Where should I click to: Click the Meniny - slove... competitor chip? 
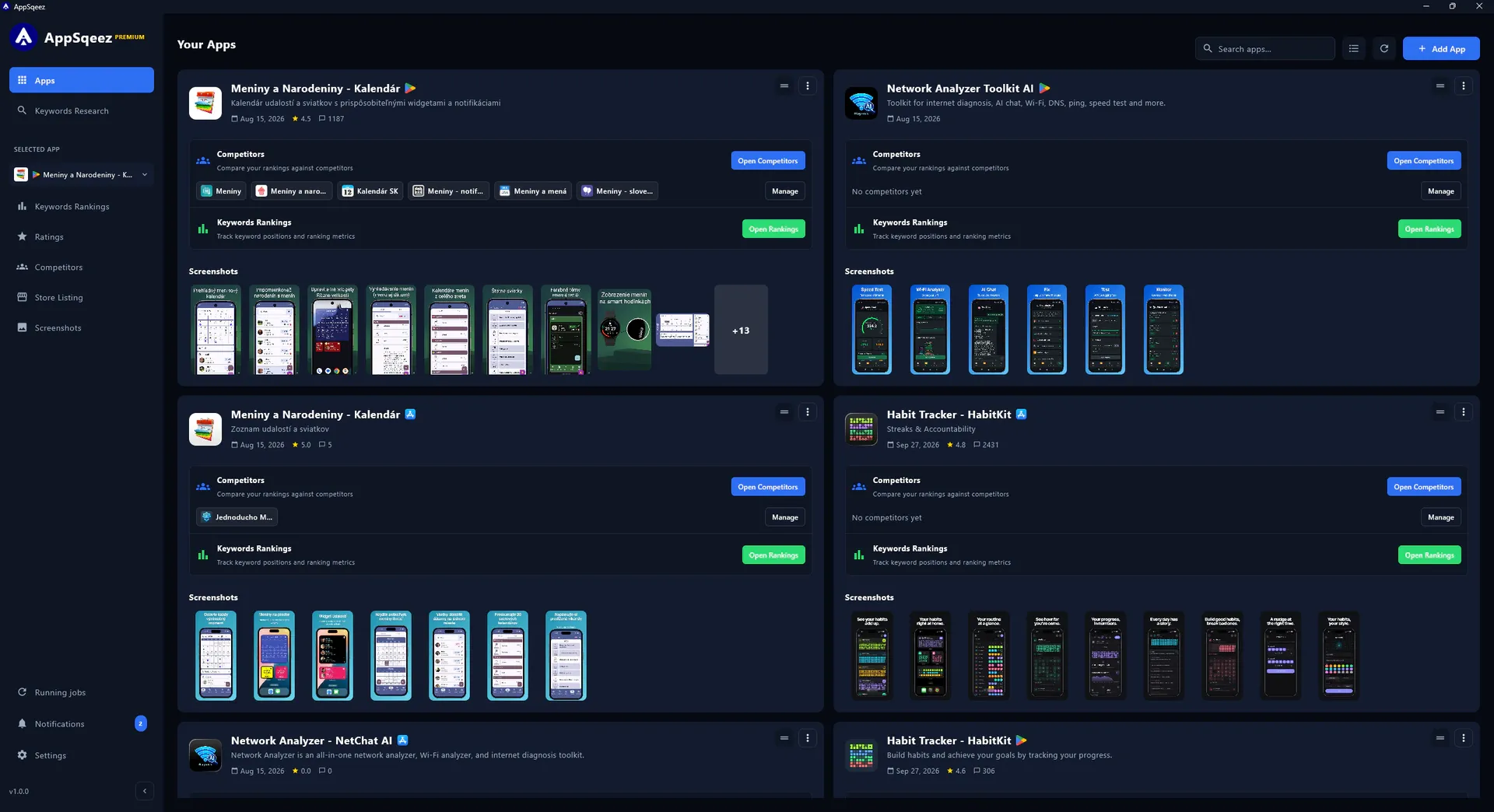click(x=618, y=191)
